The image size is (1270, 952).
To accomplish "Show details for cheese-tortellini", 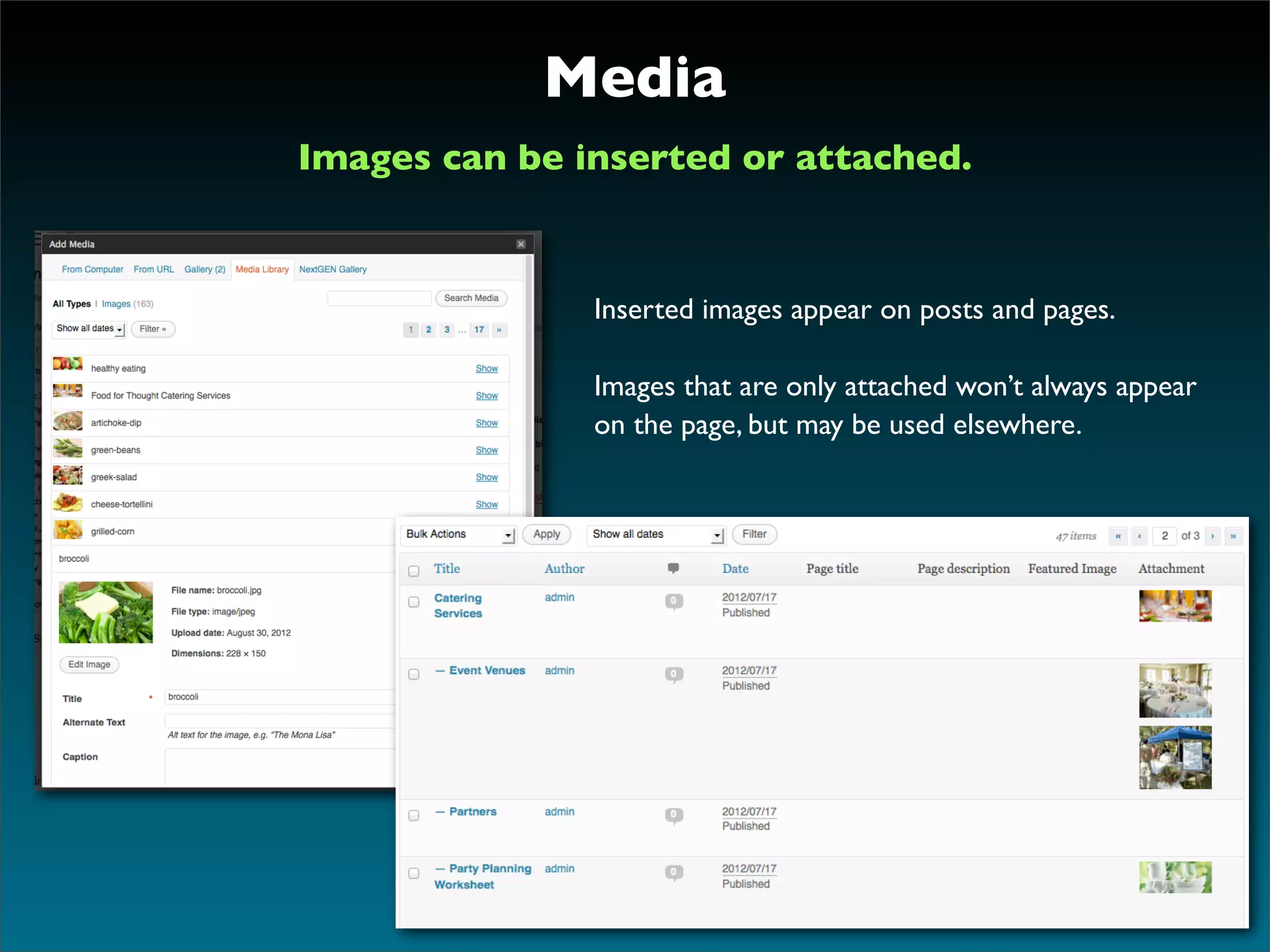I will tap(487, 505).
